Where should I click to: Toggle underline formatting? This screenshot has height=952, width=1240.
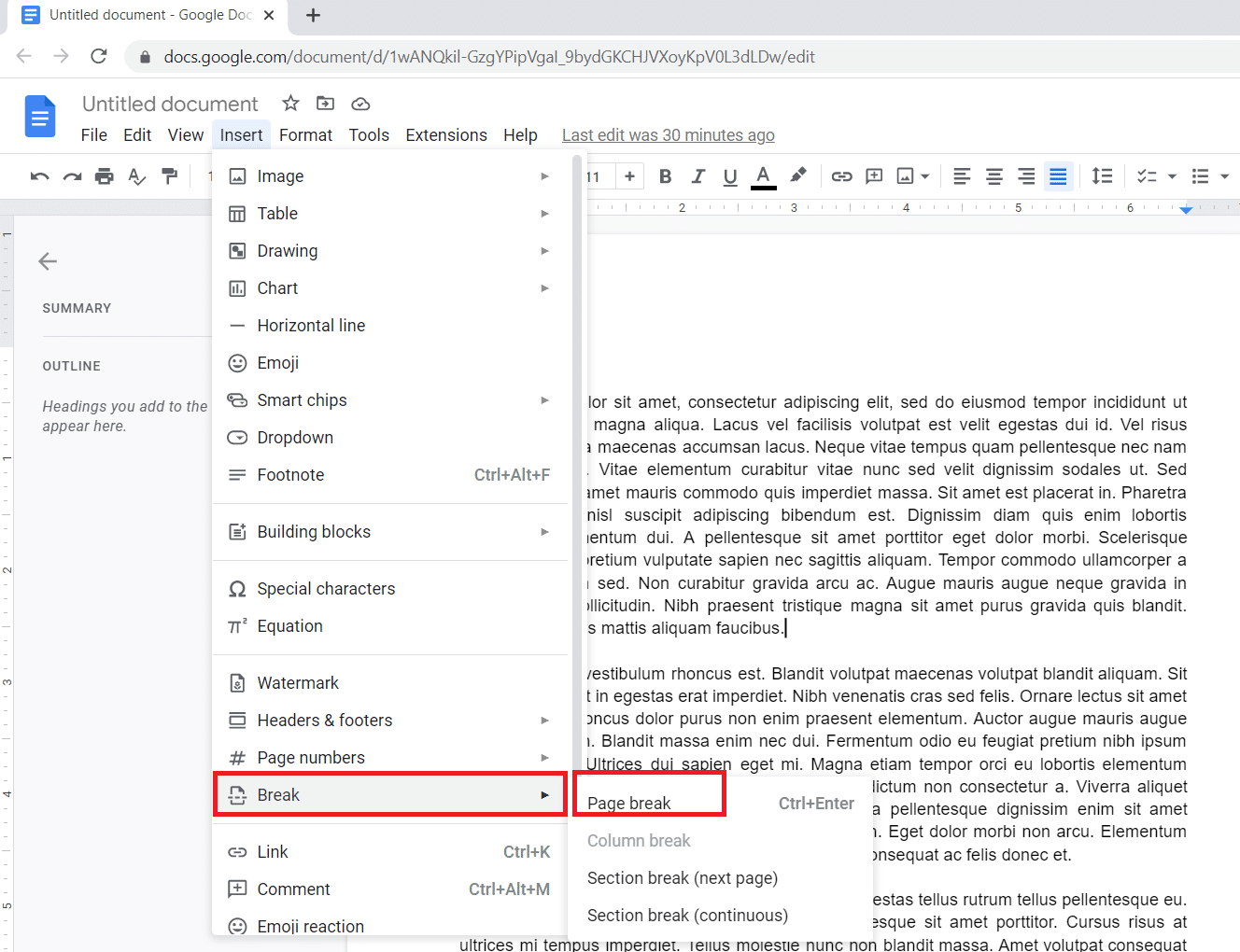coord(730,176)
